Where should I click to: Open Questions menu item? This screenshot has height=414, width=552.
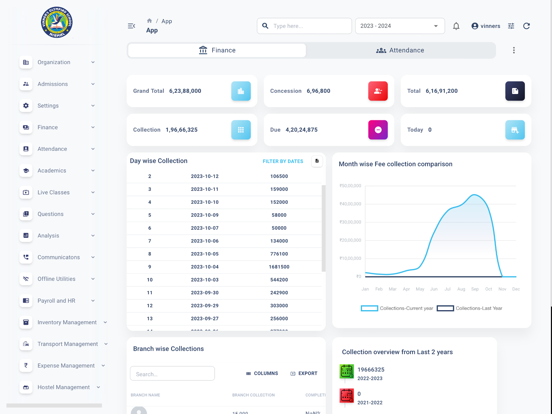tap(50, 214)
